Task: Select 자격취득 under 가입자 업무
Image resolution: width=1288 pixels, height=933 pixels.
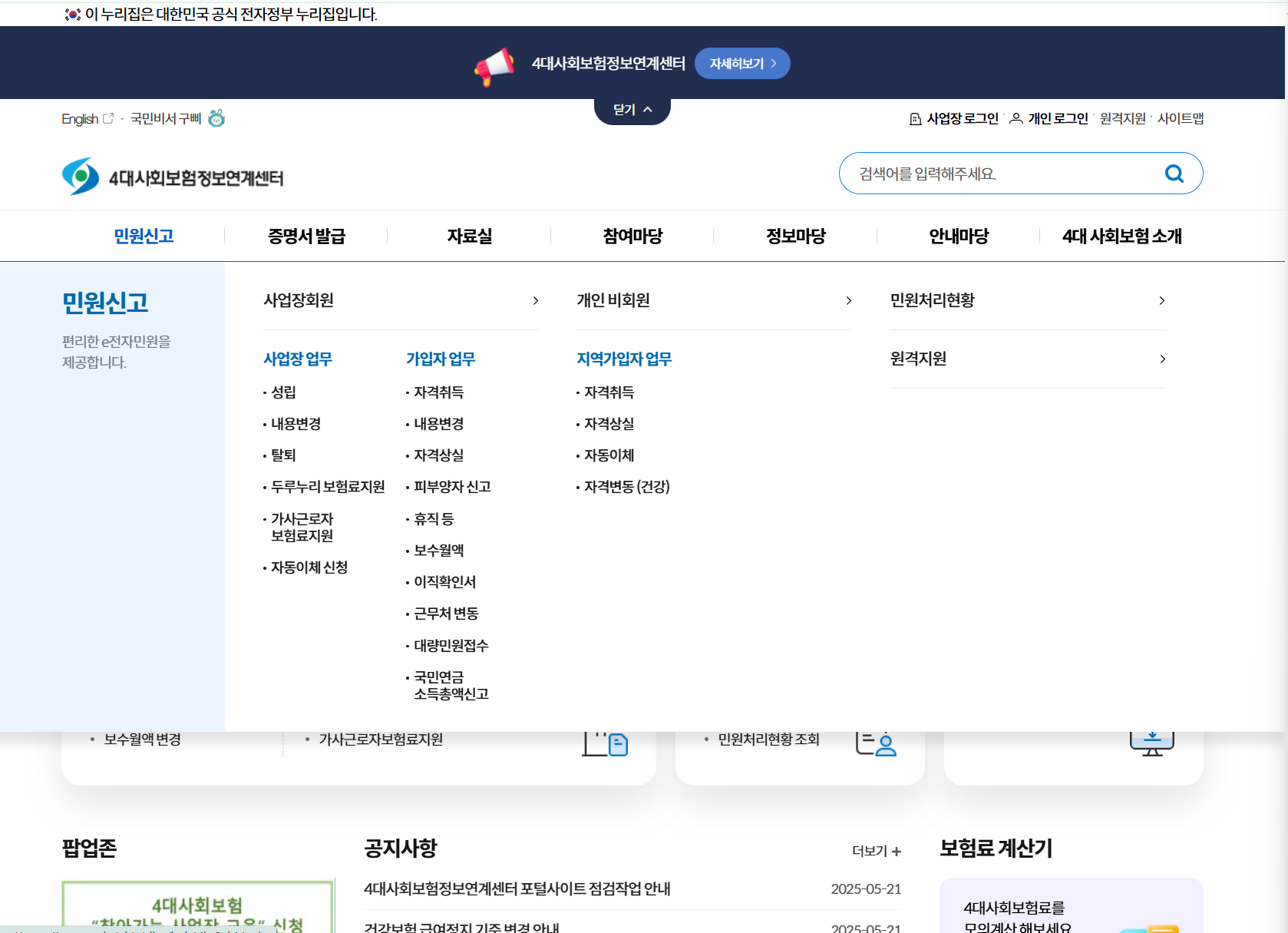Action: coord(438,392)
